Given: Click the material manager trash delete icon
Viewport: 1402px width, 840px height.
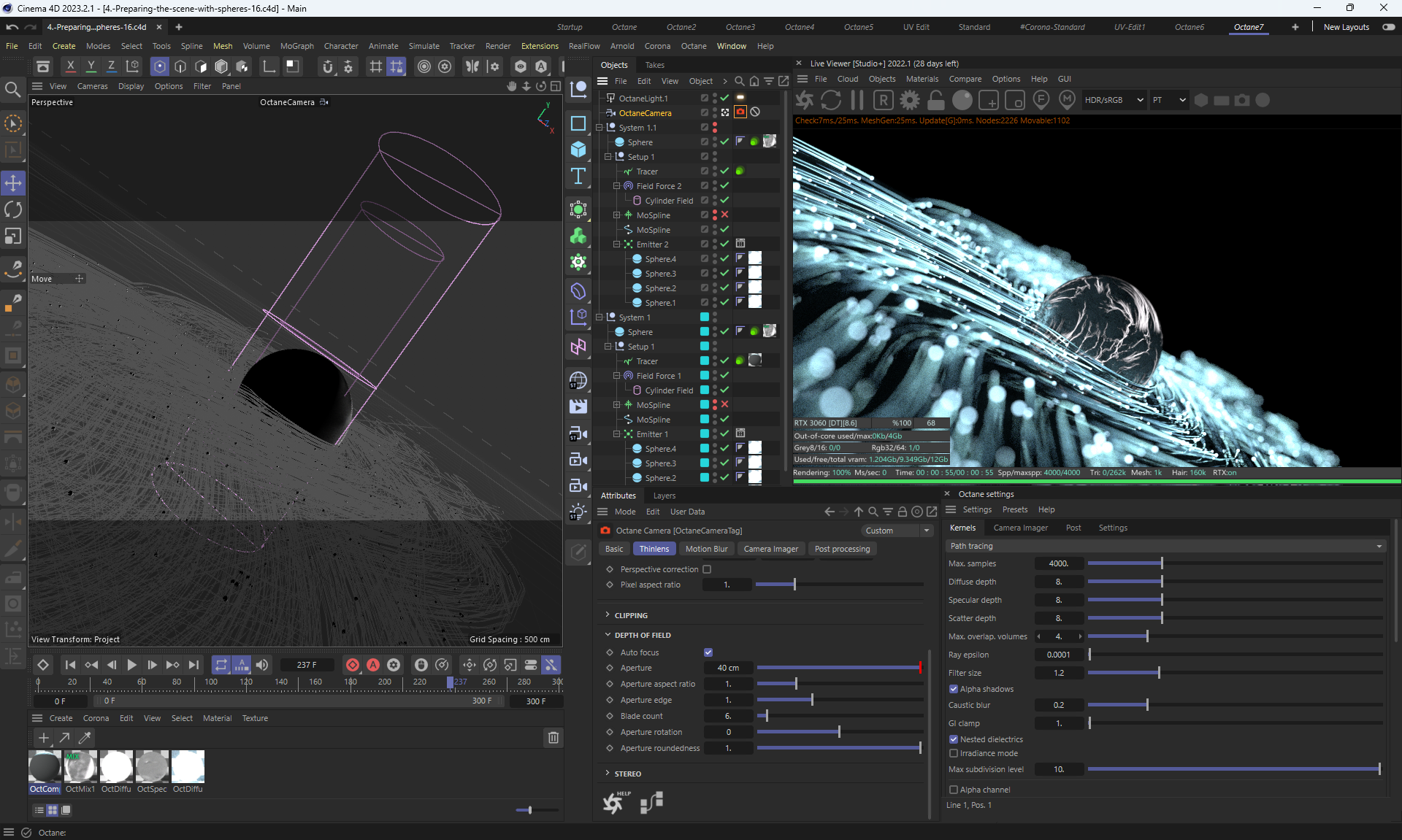Looking at the screenshot, I should click(x=553, y=738).
